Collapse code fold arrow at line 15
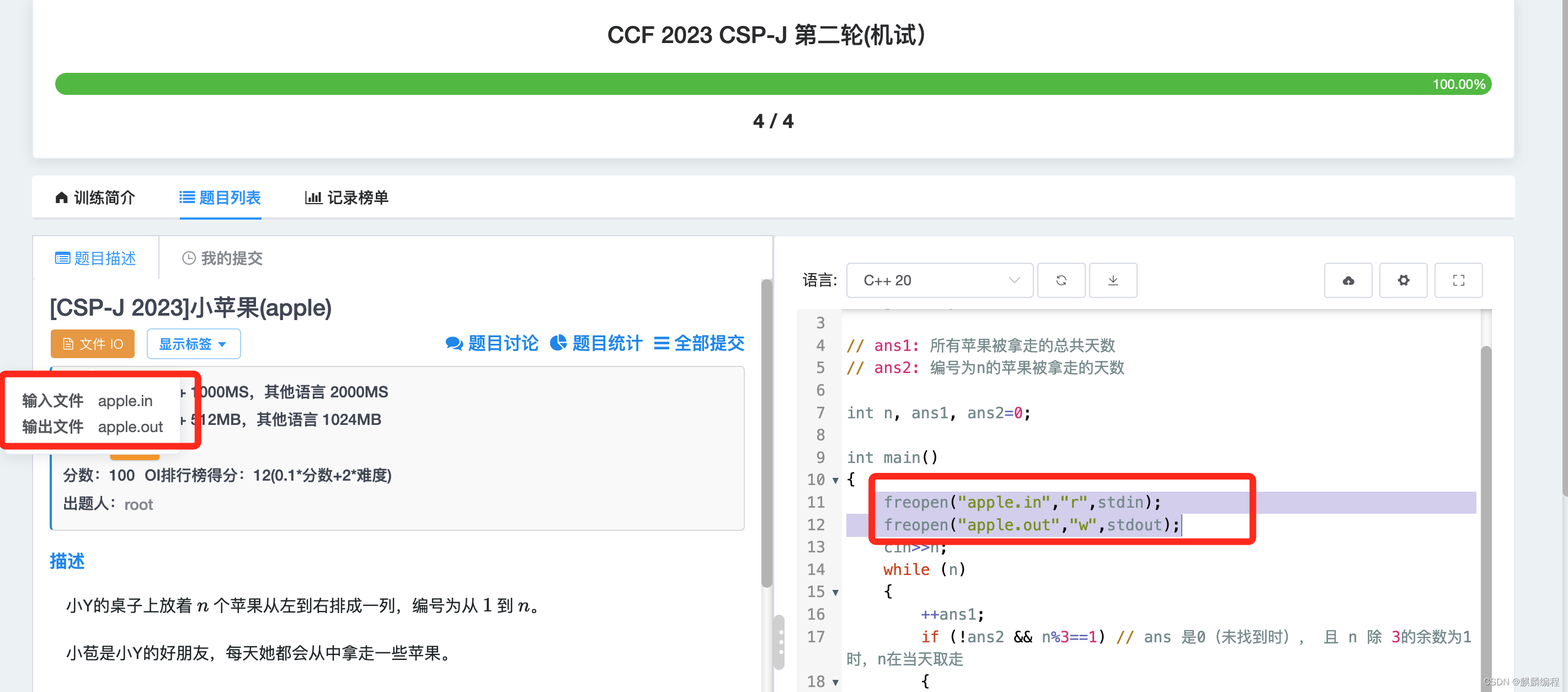 click(x=835, y=592)
